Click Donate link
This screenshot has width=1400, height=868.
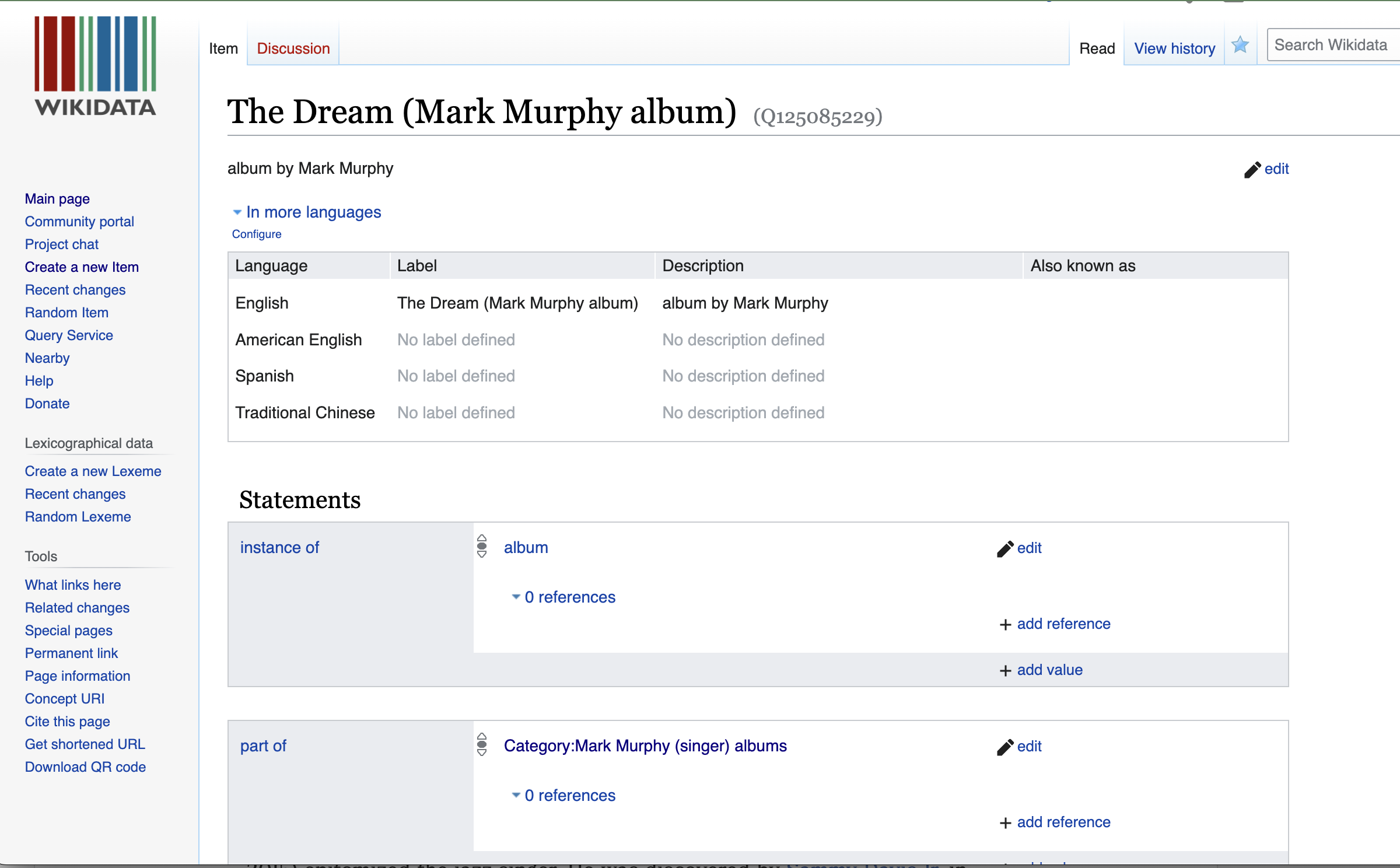(x=47, y=404)
